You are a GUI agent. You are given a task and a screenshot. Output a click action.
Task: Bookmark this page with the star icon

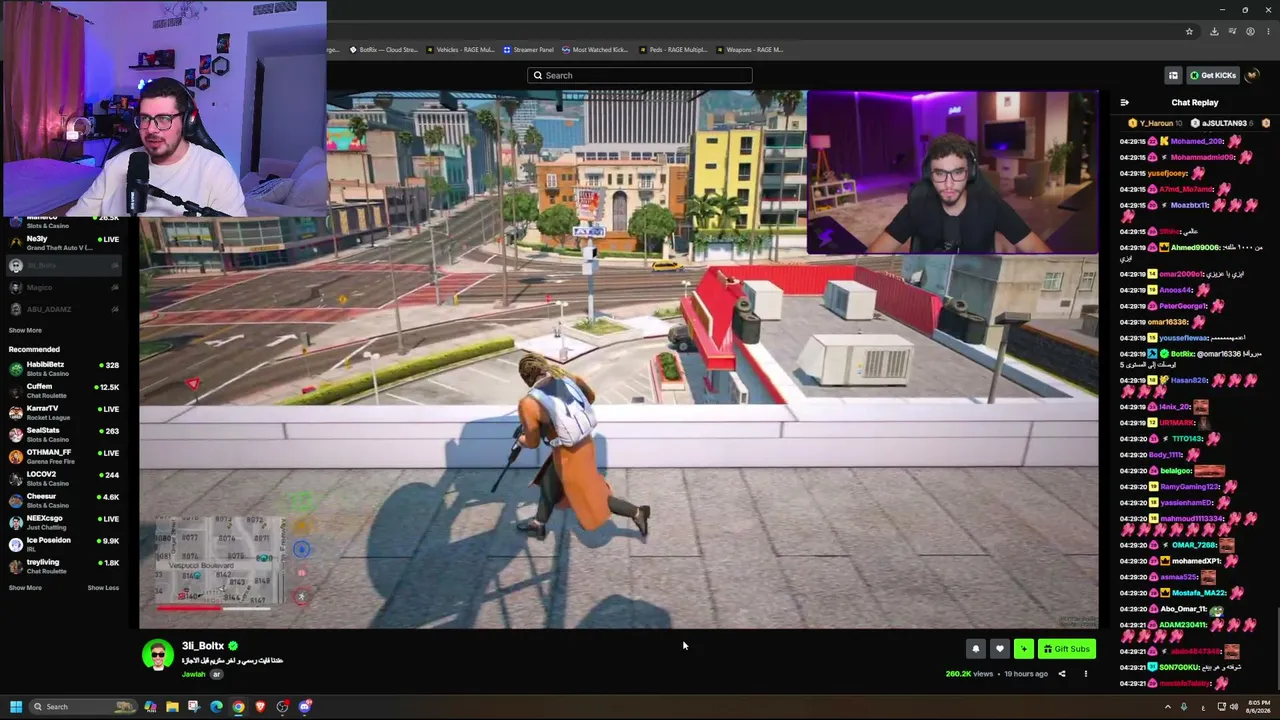(x=1189, y=31)
